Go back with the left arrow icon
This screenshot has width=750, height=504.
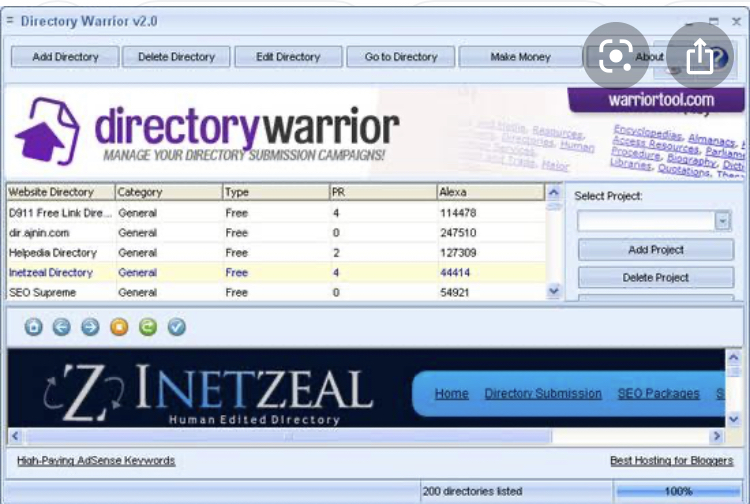62,327
